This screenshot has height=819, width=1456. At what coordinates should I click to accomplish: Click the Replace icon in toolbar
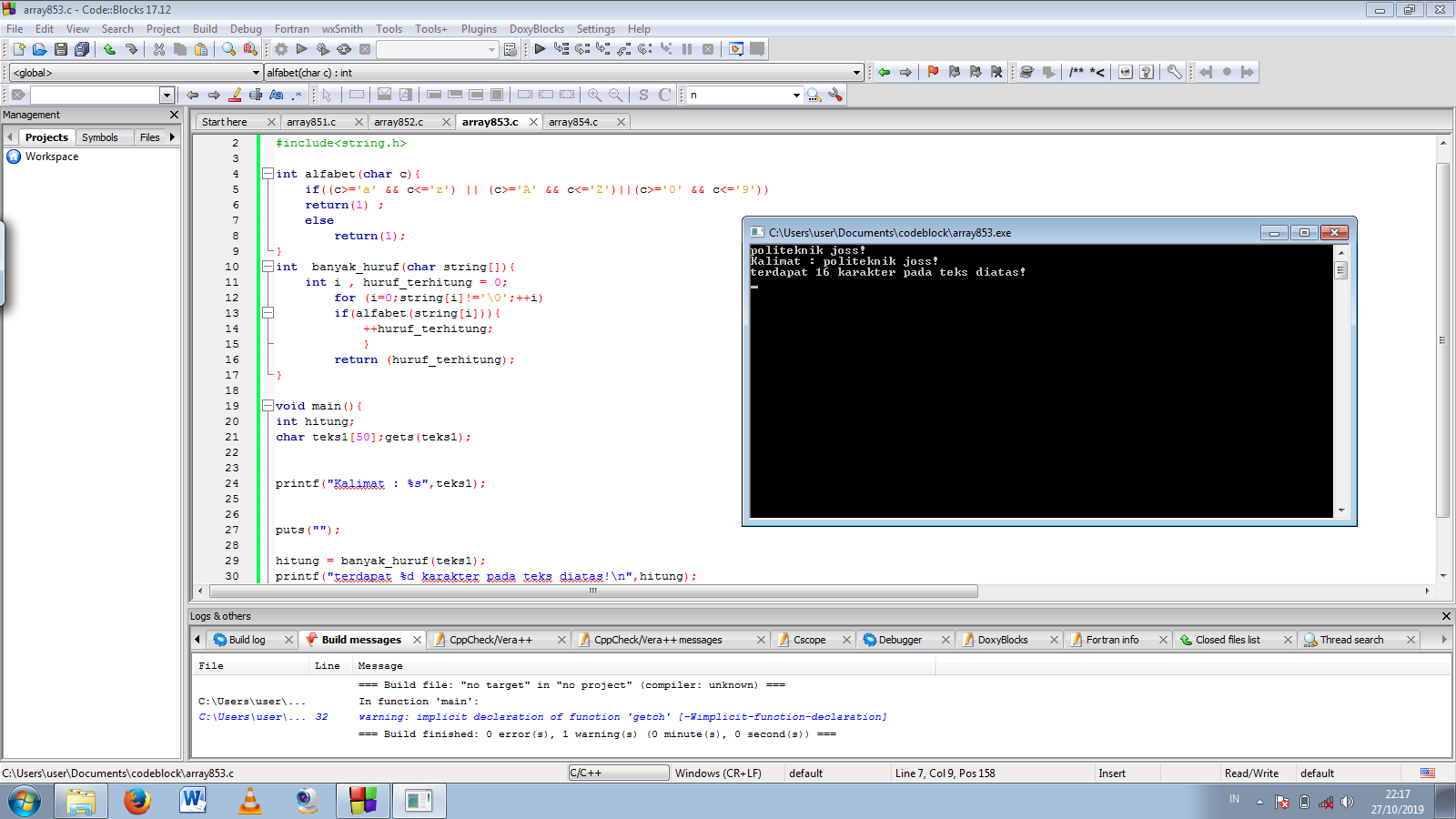(250, 49)
